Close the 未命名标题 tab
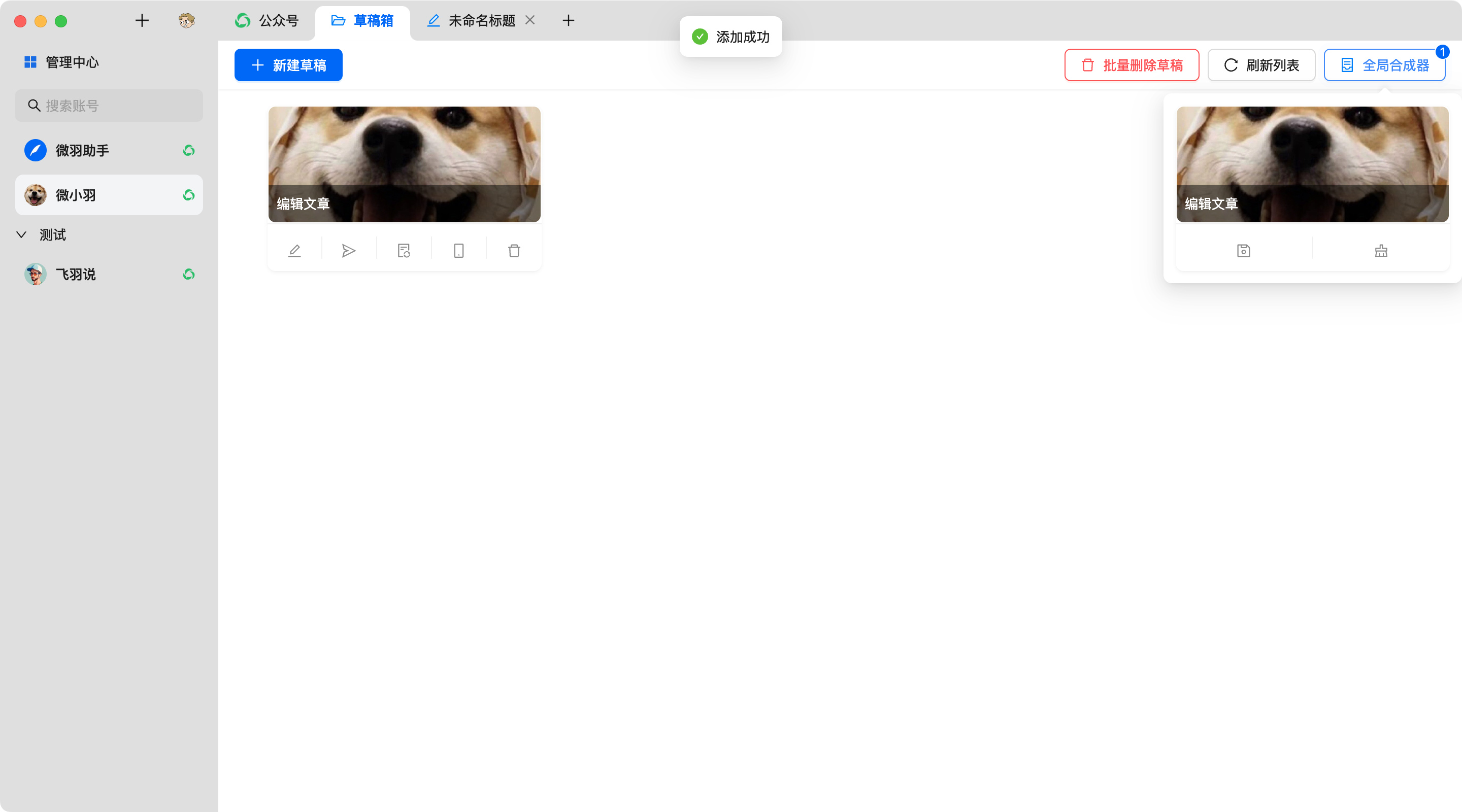1462x812 pixels. [530, 20]
